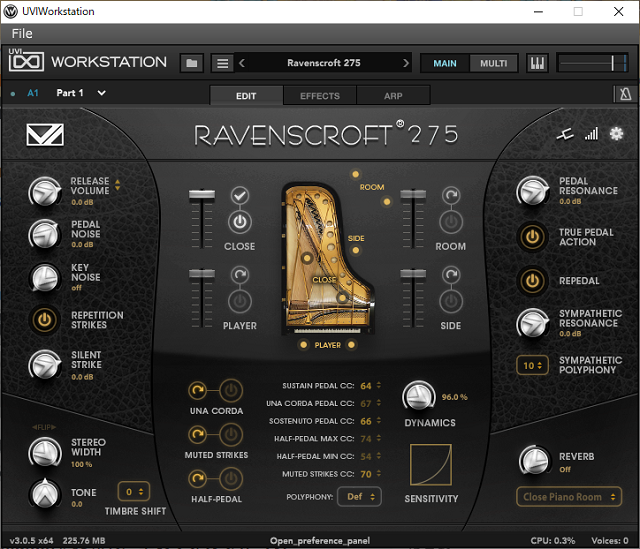
Task: Change Sostenuto Pedal CC 66 stepper
Action: [x=379, y=420]
